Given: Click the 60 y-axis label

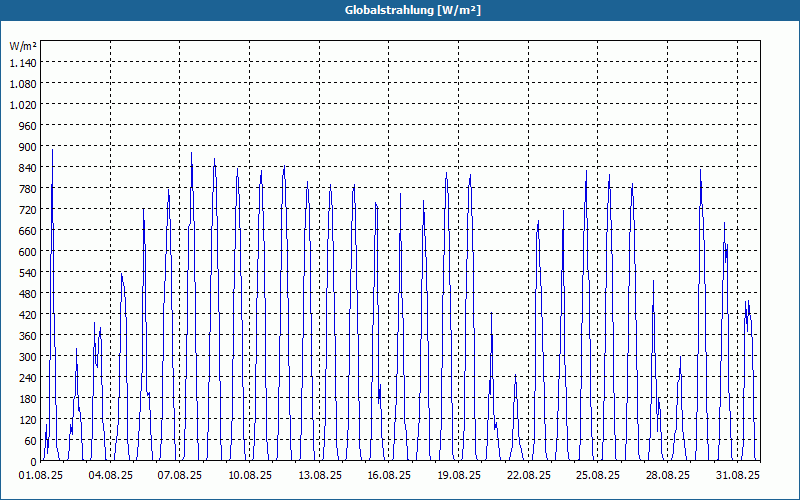Looking at the screenshot, I should tap(31, 441).
